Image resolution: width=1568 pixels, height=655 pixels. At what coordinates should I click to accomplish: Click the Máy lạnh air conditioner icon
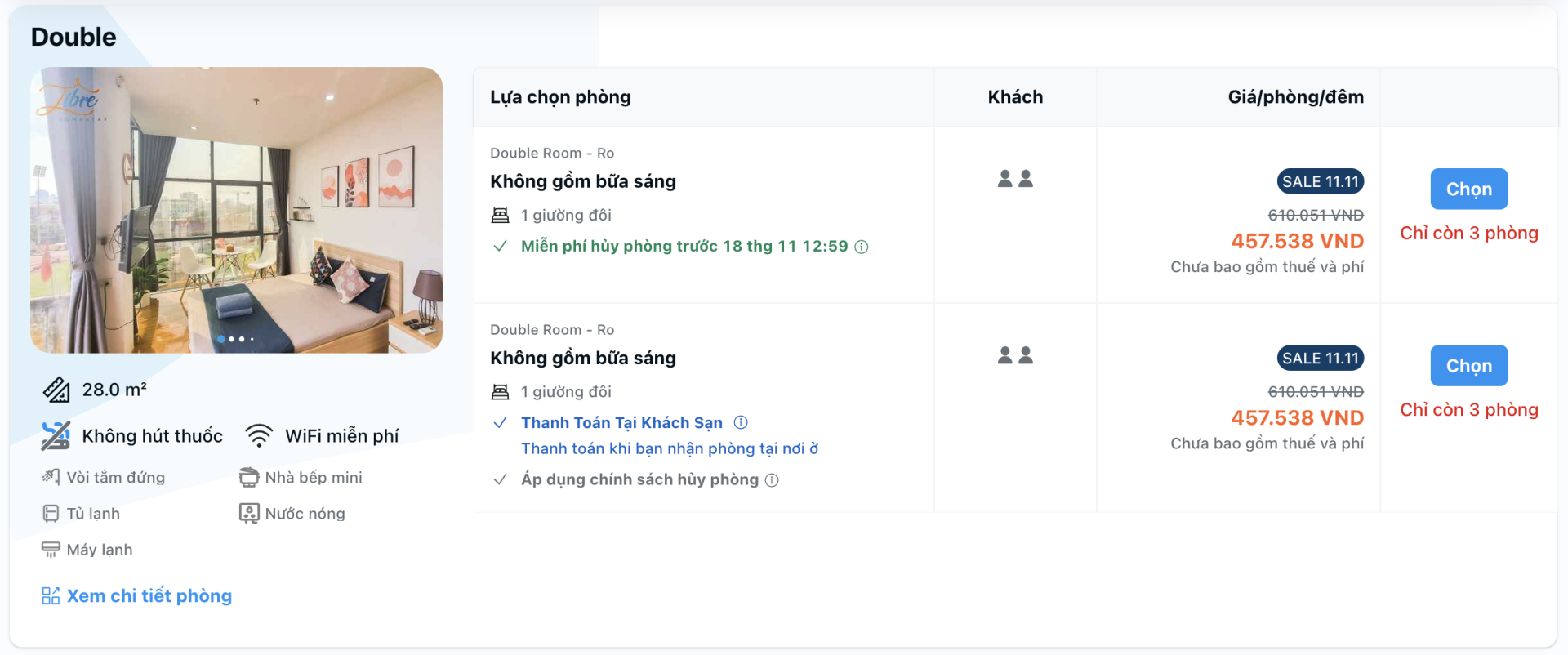click(x=51, y=550)
